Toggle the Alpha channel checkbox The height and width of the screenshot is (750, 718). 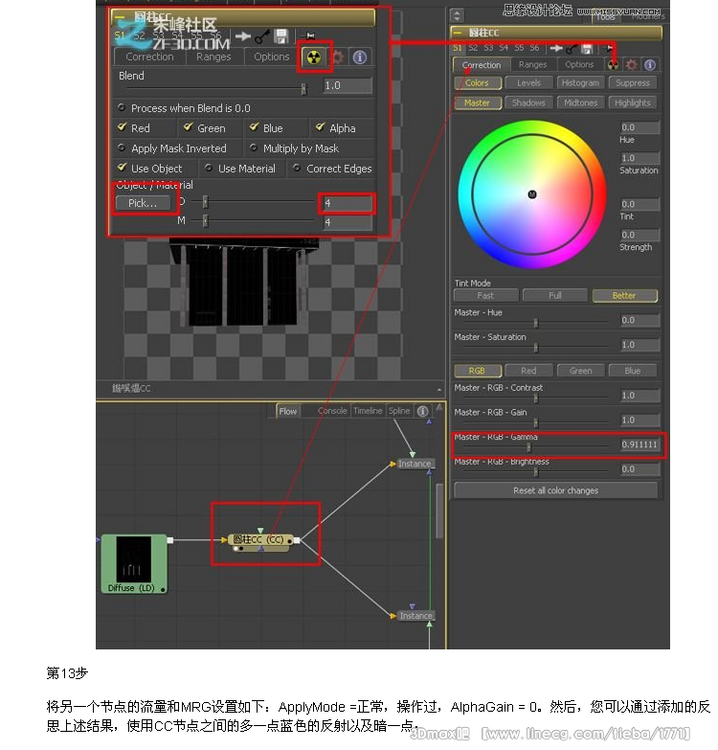[x=320, y=127]
